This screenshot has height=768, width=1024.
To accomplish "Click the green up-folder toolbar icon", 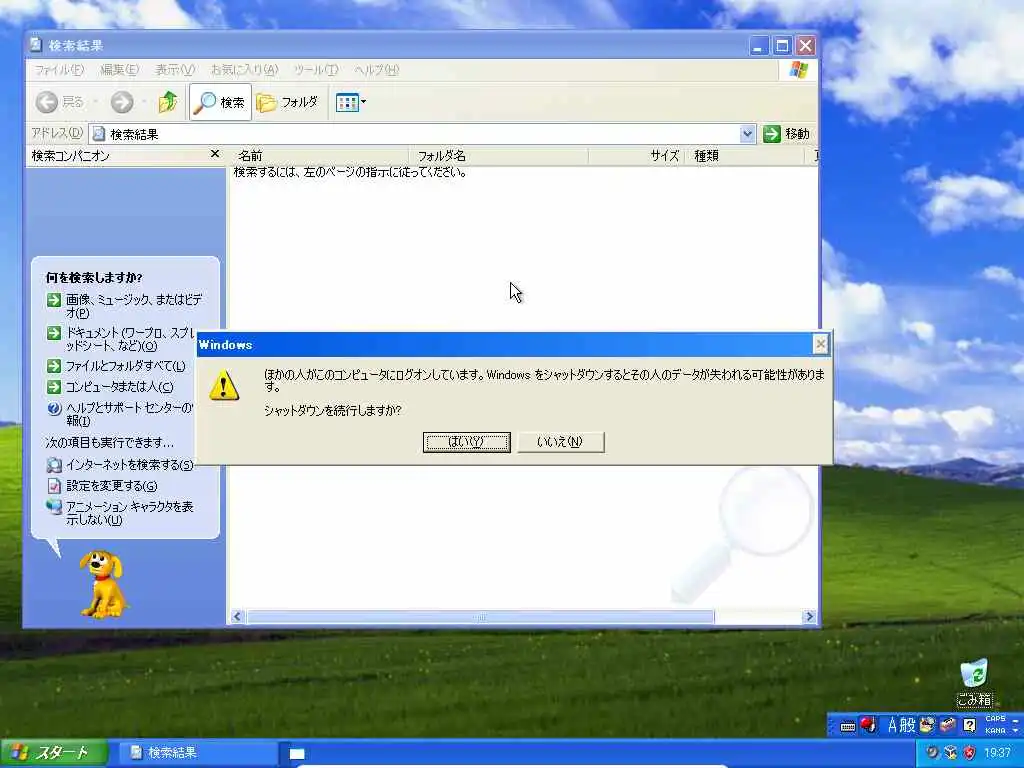I will coord(168,102).
